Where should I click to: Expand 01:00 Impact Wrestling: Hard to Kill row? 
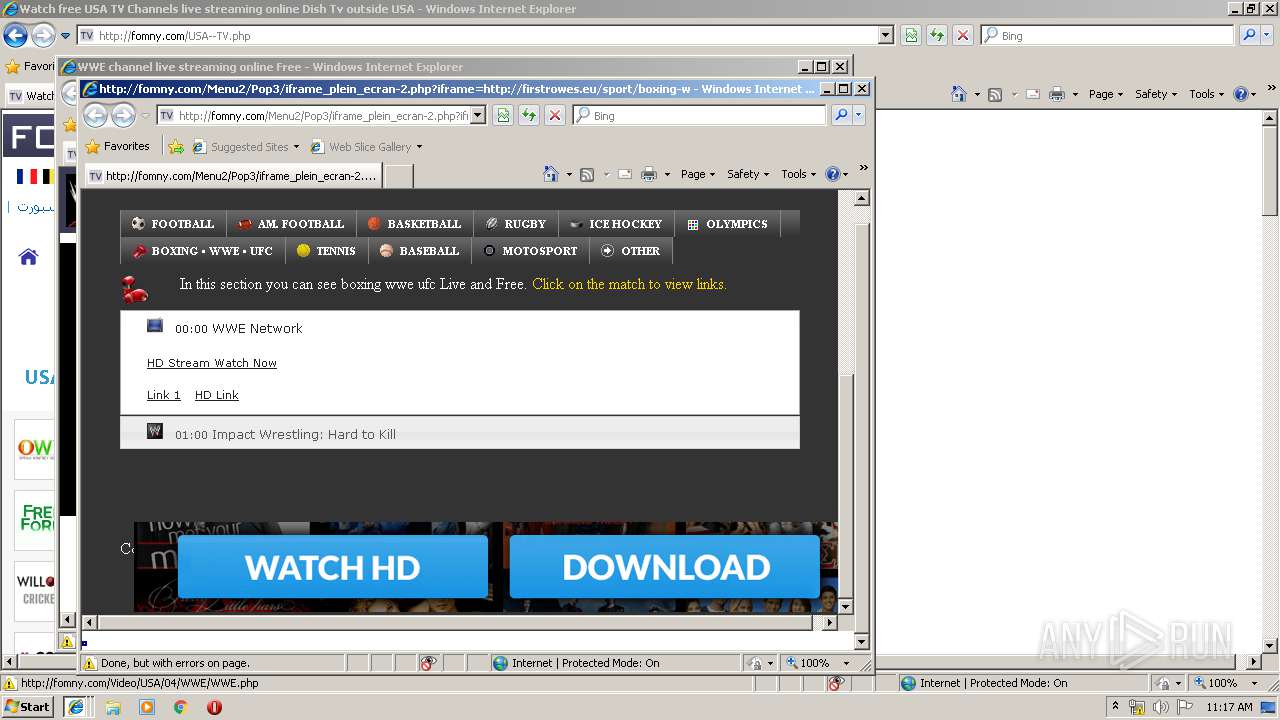(x=460, y=433)
